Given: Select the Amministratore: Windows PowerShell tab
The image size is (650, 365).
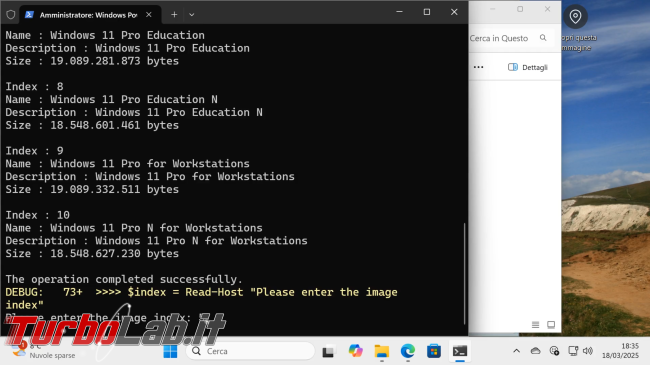Looking at the screenshot, I should point(90,15).
